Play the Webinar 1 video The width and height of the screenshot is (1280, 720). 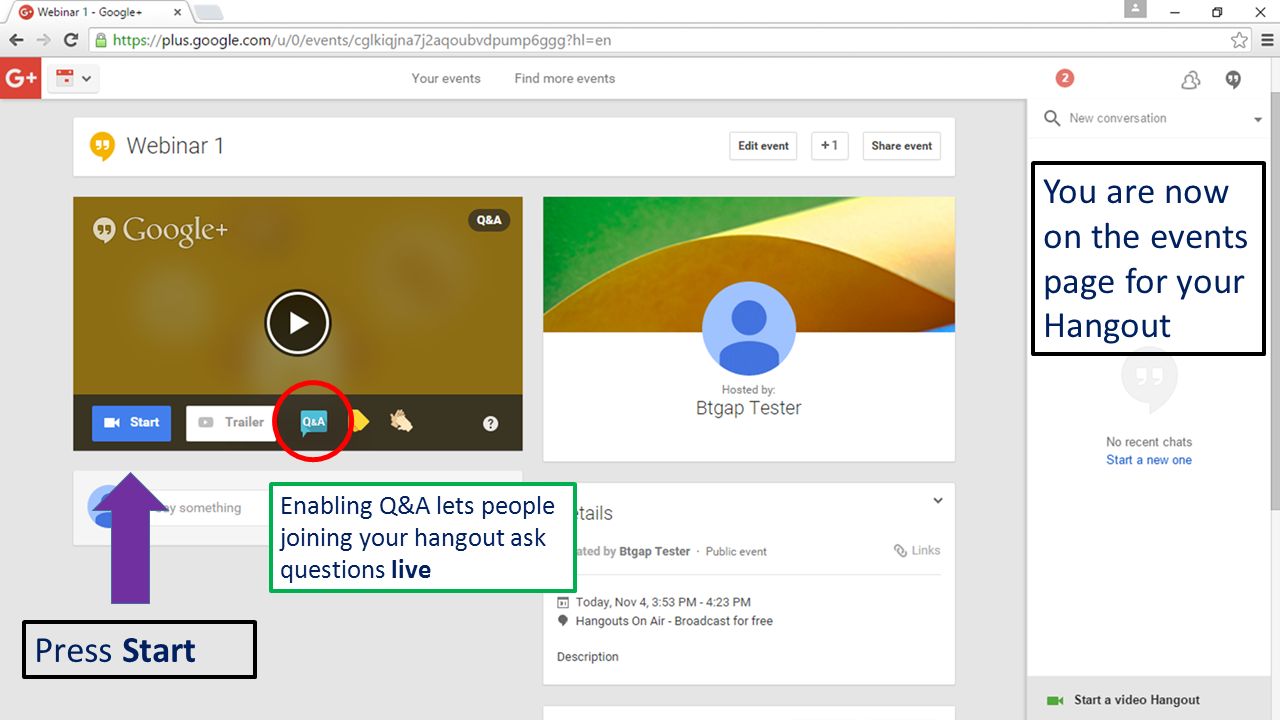pyautogui.click(x=298, y=323)
